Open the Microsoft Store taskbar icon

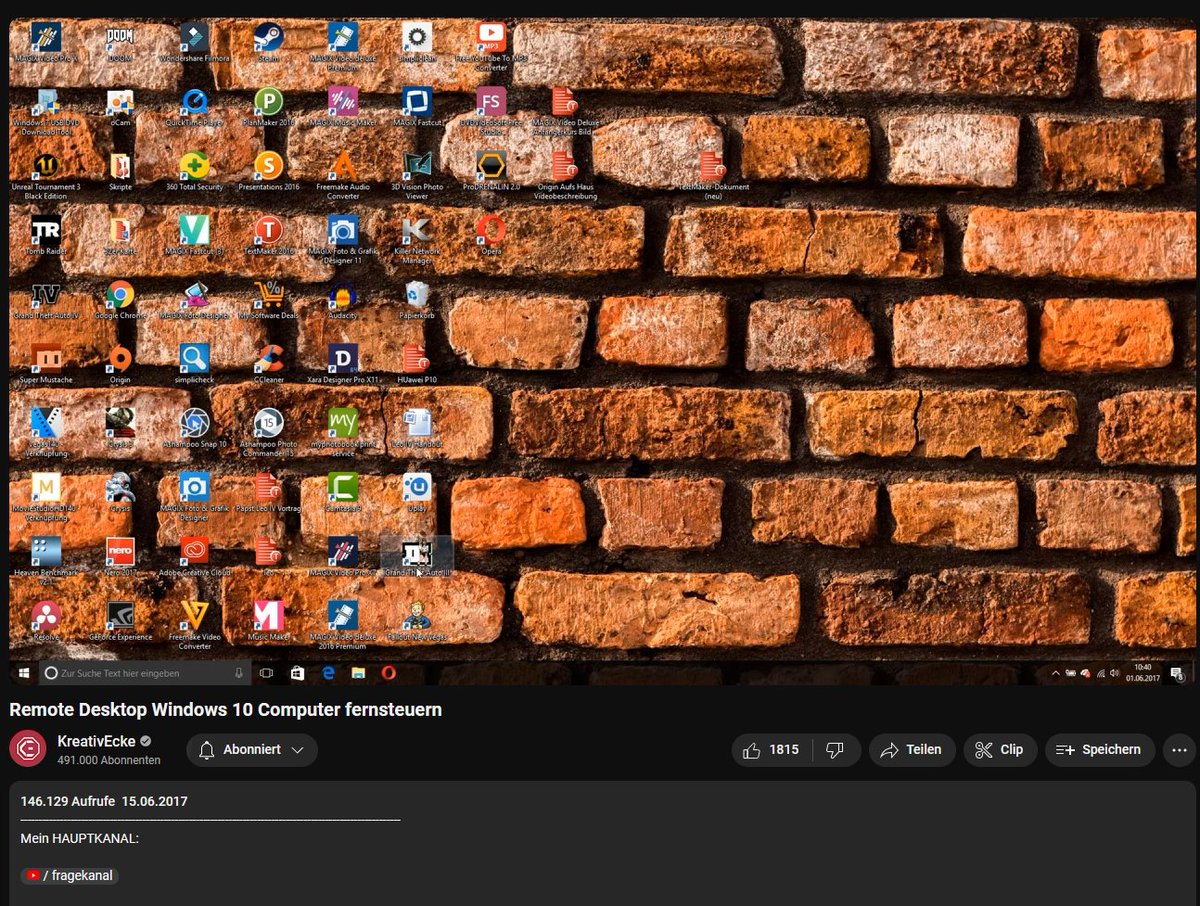click(297, 674)
